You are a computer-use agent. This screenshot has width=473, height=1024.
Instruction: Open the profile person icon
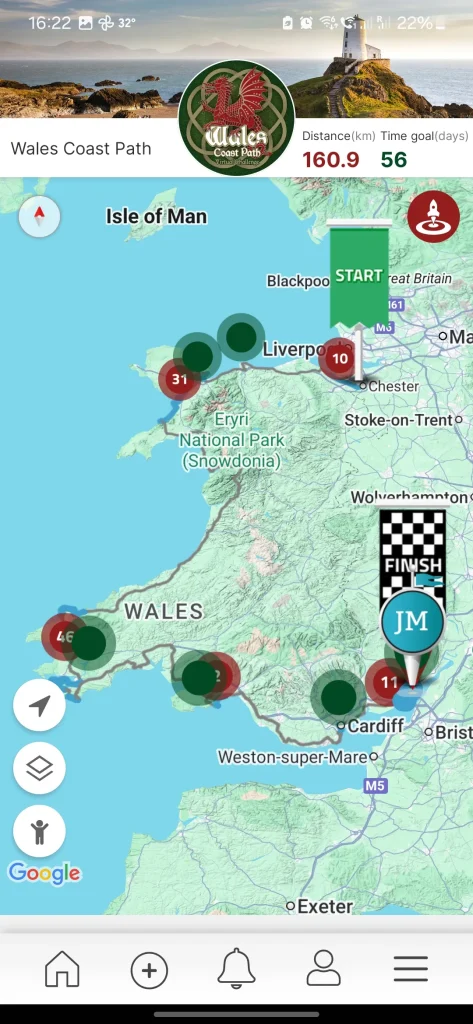coord(323,968)
